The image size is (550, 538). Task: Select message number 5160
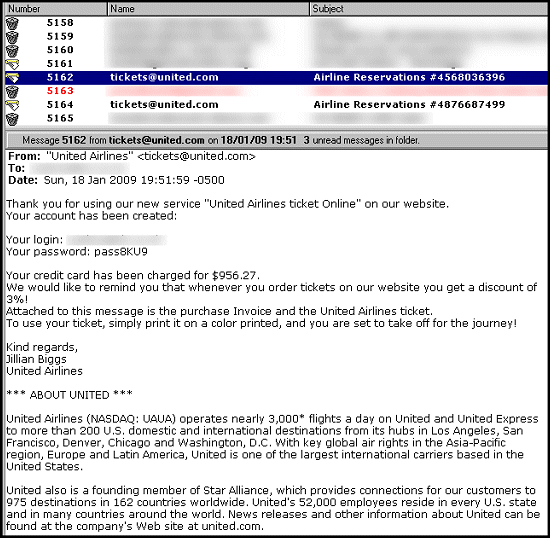coord(60,50)
